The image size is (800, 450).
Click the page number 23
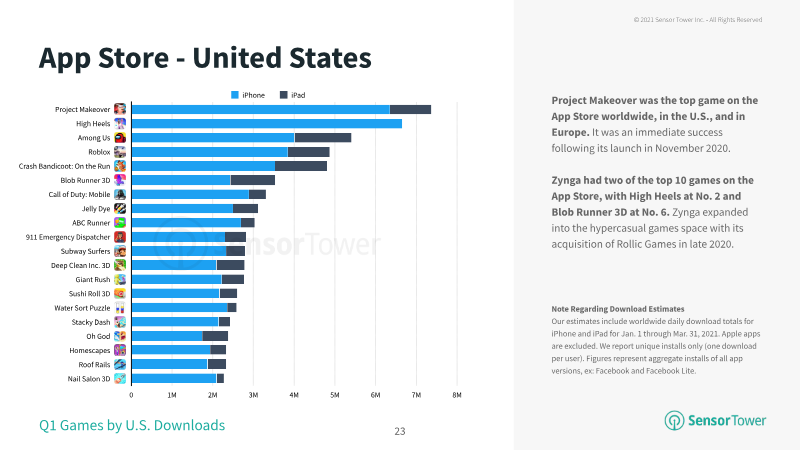[400, 431]
